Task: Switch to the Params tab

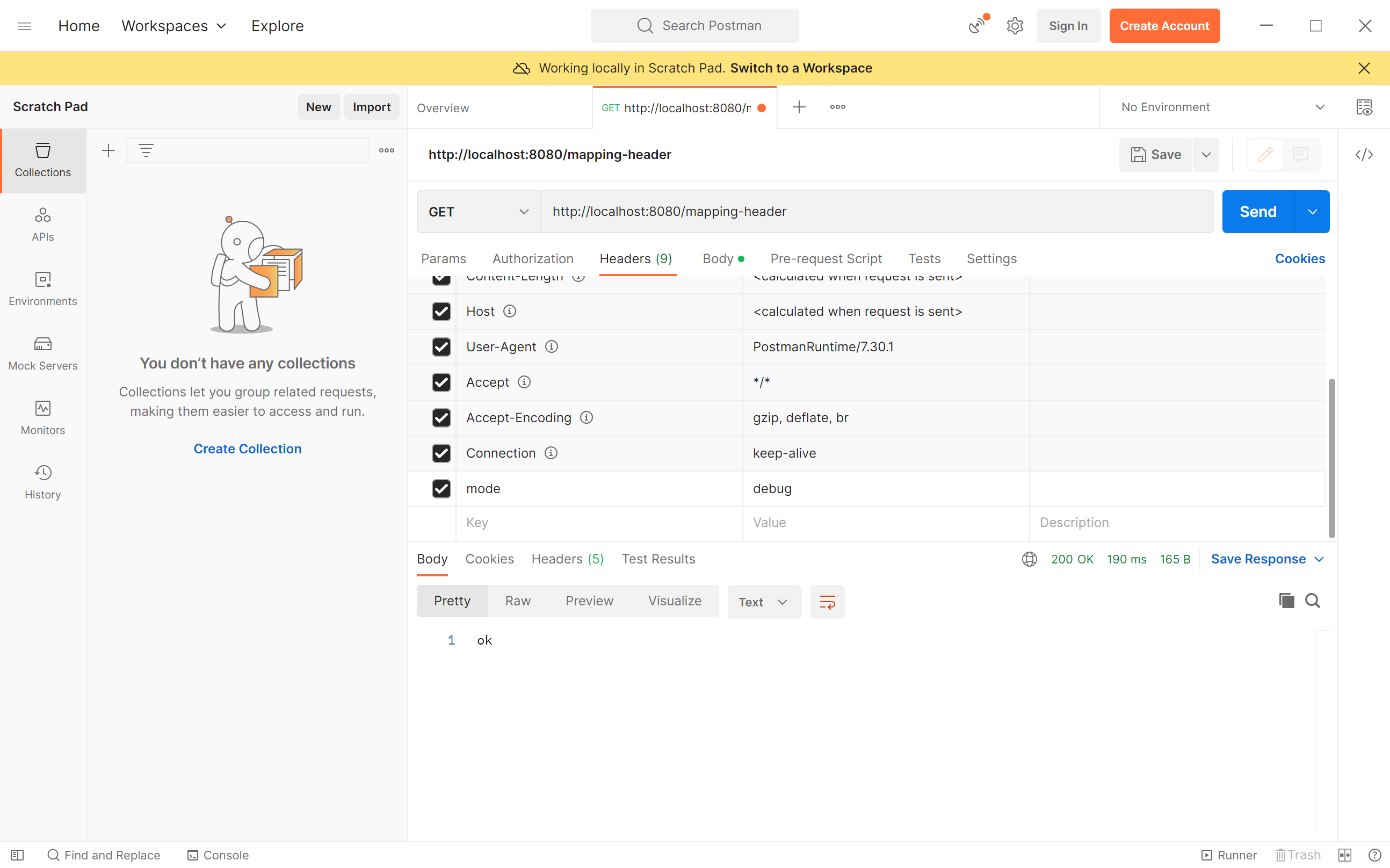Action: point(444,259)
